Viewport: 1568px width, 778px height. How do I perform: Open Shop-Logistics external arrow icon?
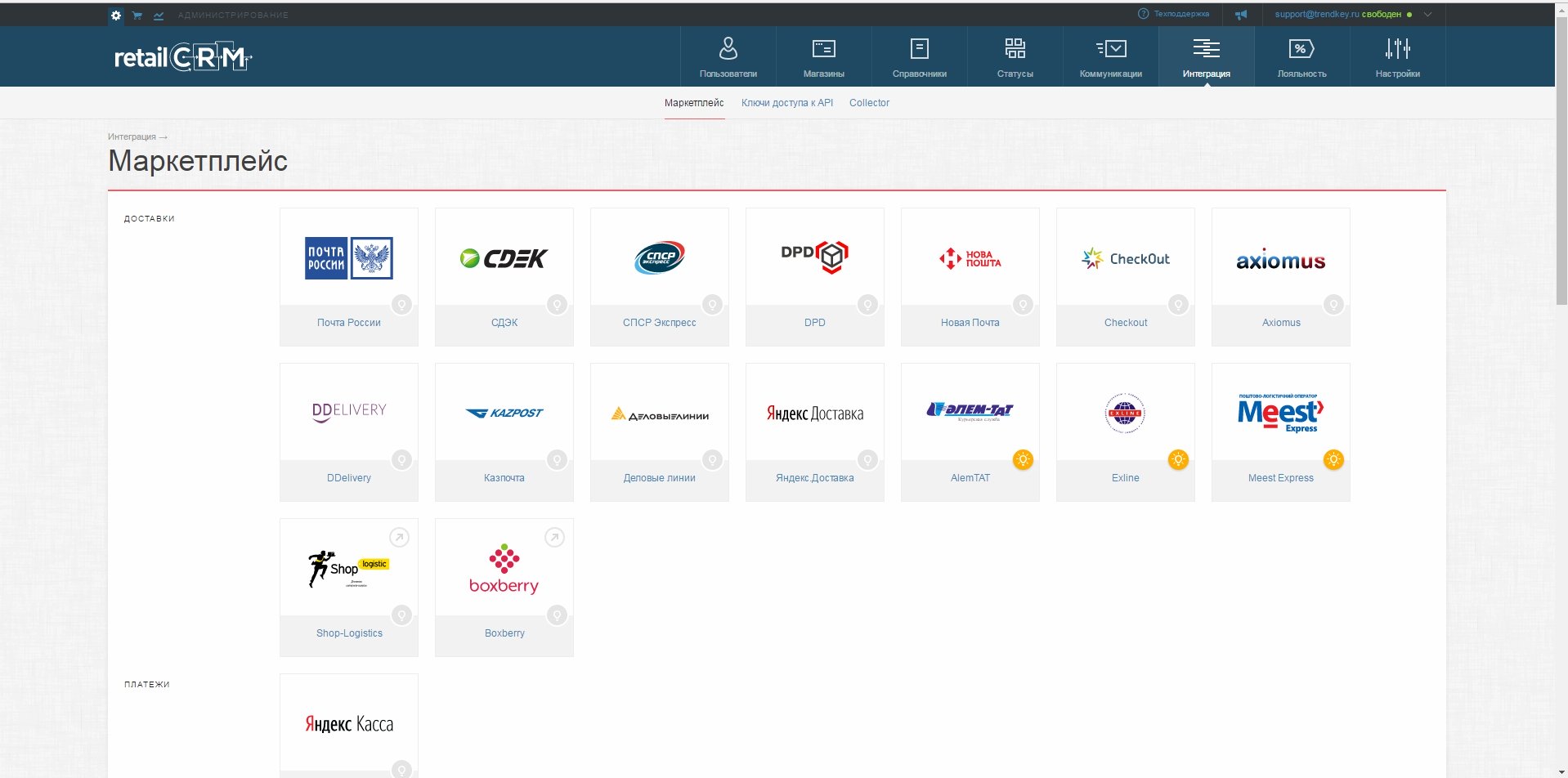399,537
